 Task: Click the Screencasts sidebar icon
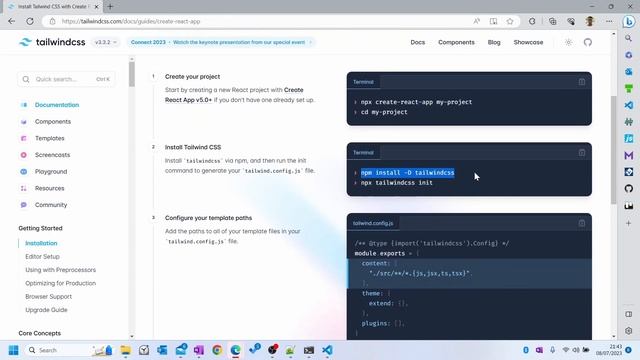click(x=24, y=155)
